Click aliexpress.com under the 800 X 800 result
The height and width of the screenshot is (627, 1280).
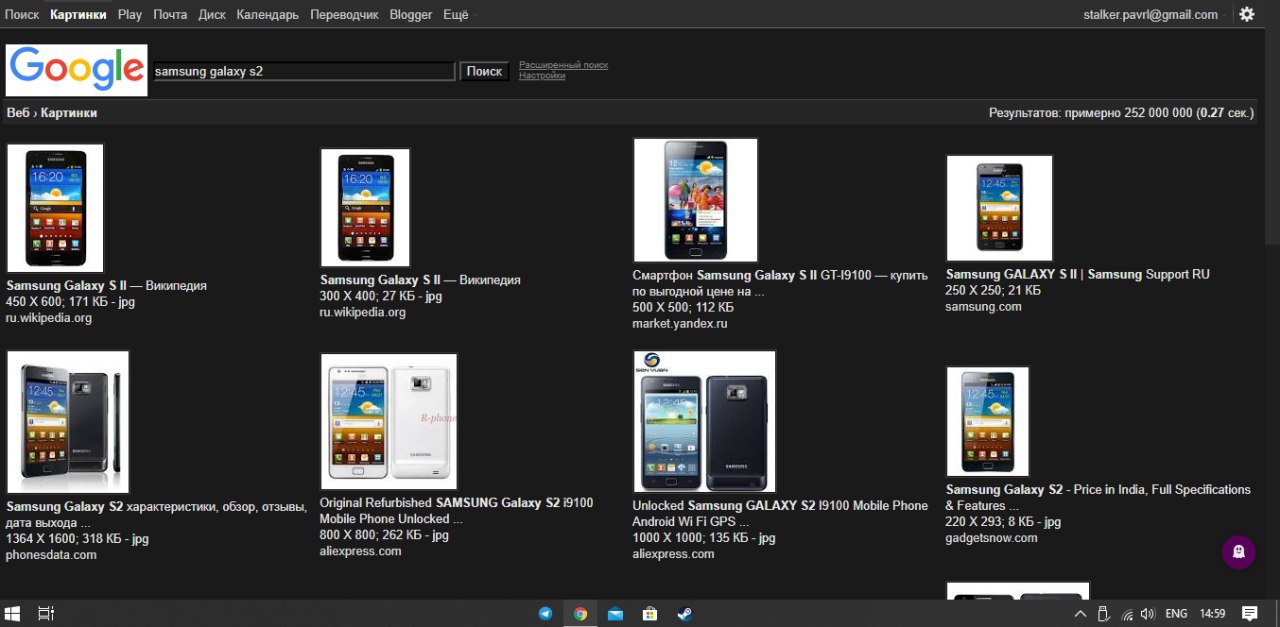361,551
